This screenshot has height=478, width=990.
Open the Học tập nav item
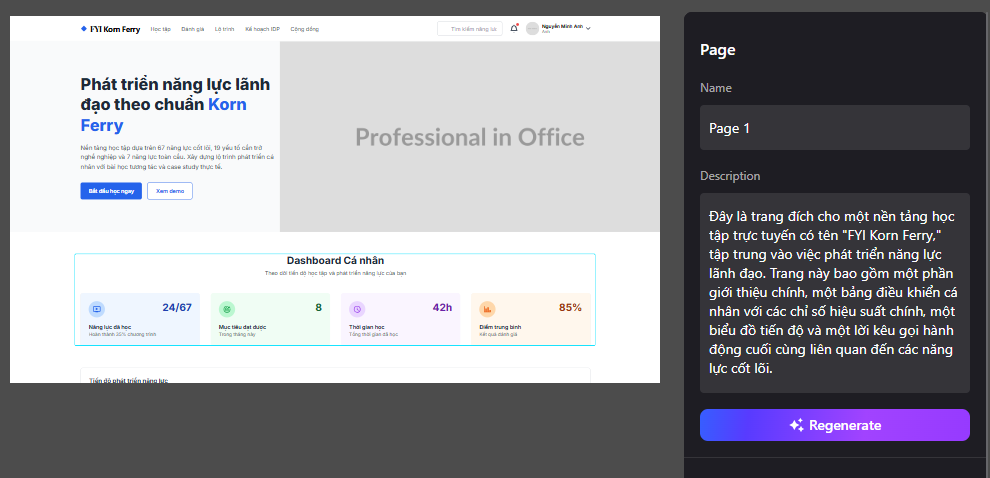pos(160,29)
